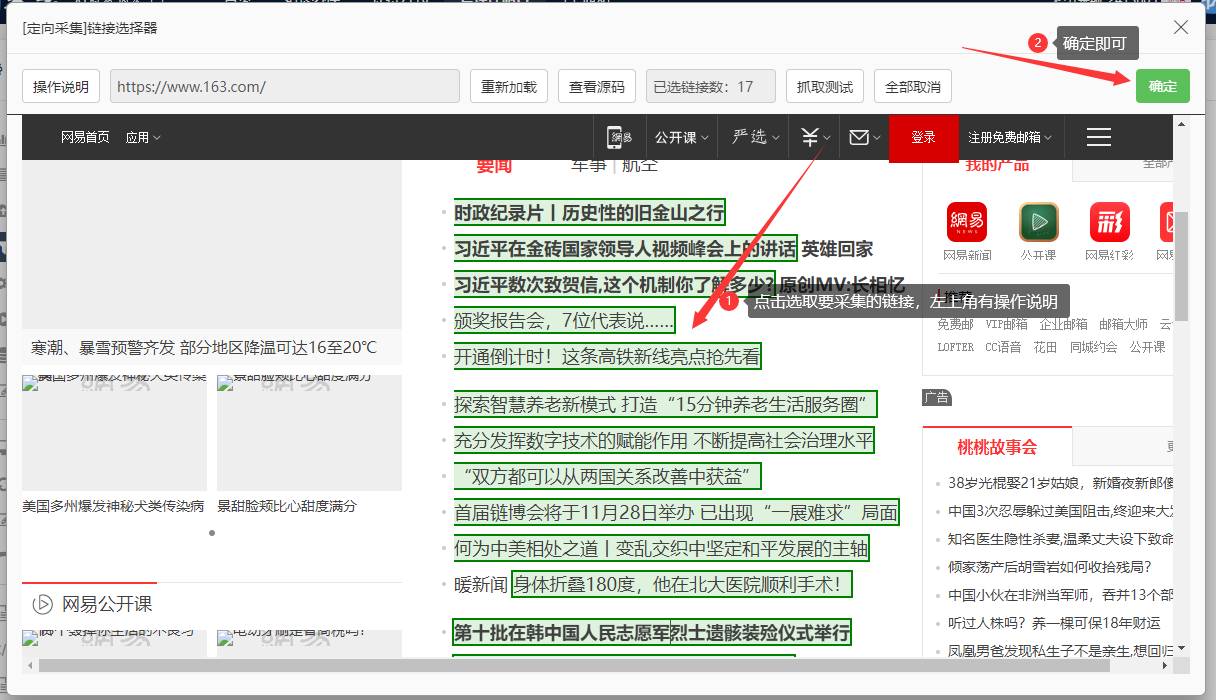This screenshot has width=1216, height=700.
Task: Select link 身体折叠180度，他在北大医院顺利手术
Action: pyautogui.click(x=682, y=584)
